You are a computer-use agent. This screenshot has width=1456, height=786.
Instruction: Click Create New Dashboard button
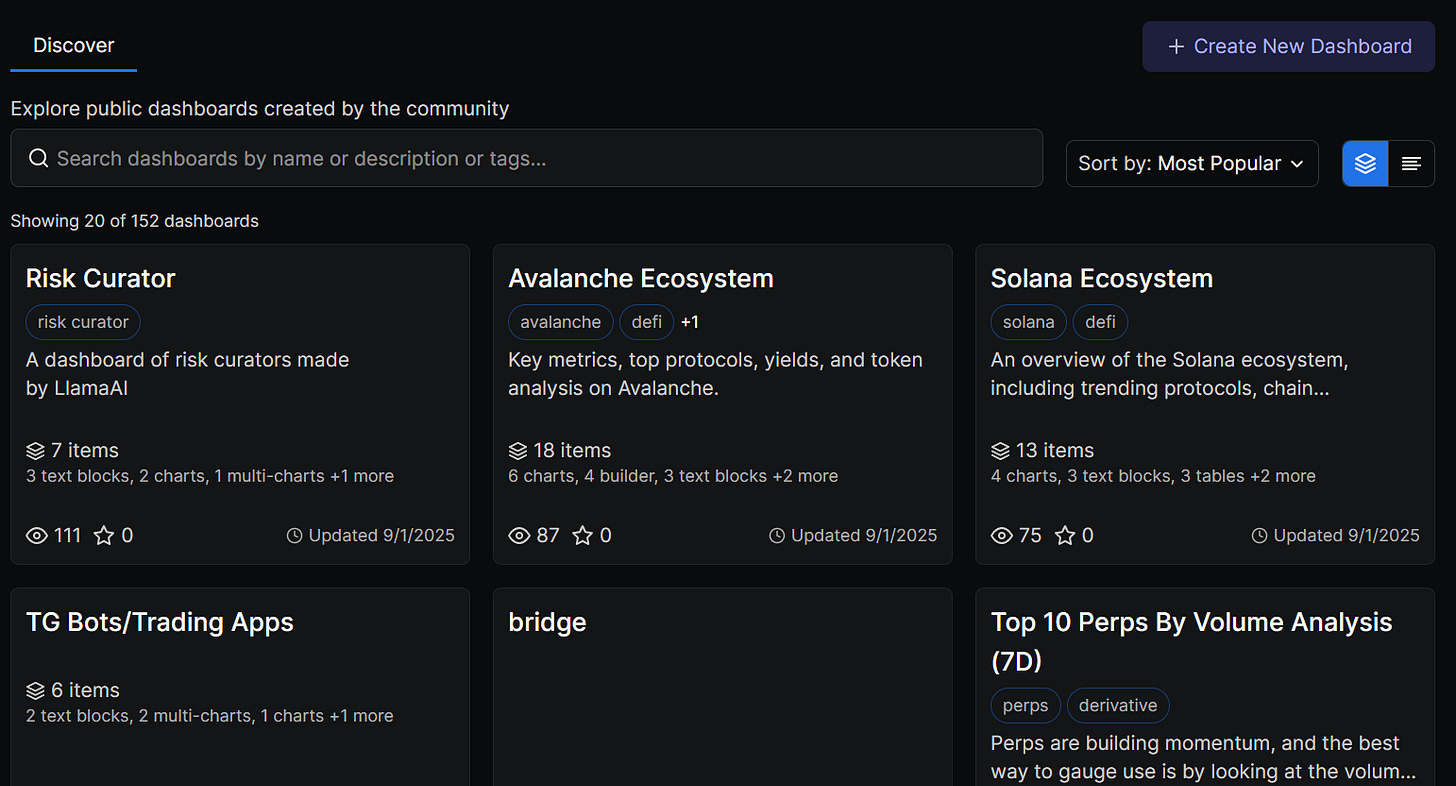(1289, 47)
